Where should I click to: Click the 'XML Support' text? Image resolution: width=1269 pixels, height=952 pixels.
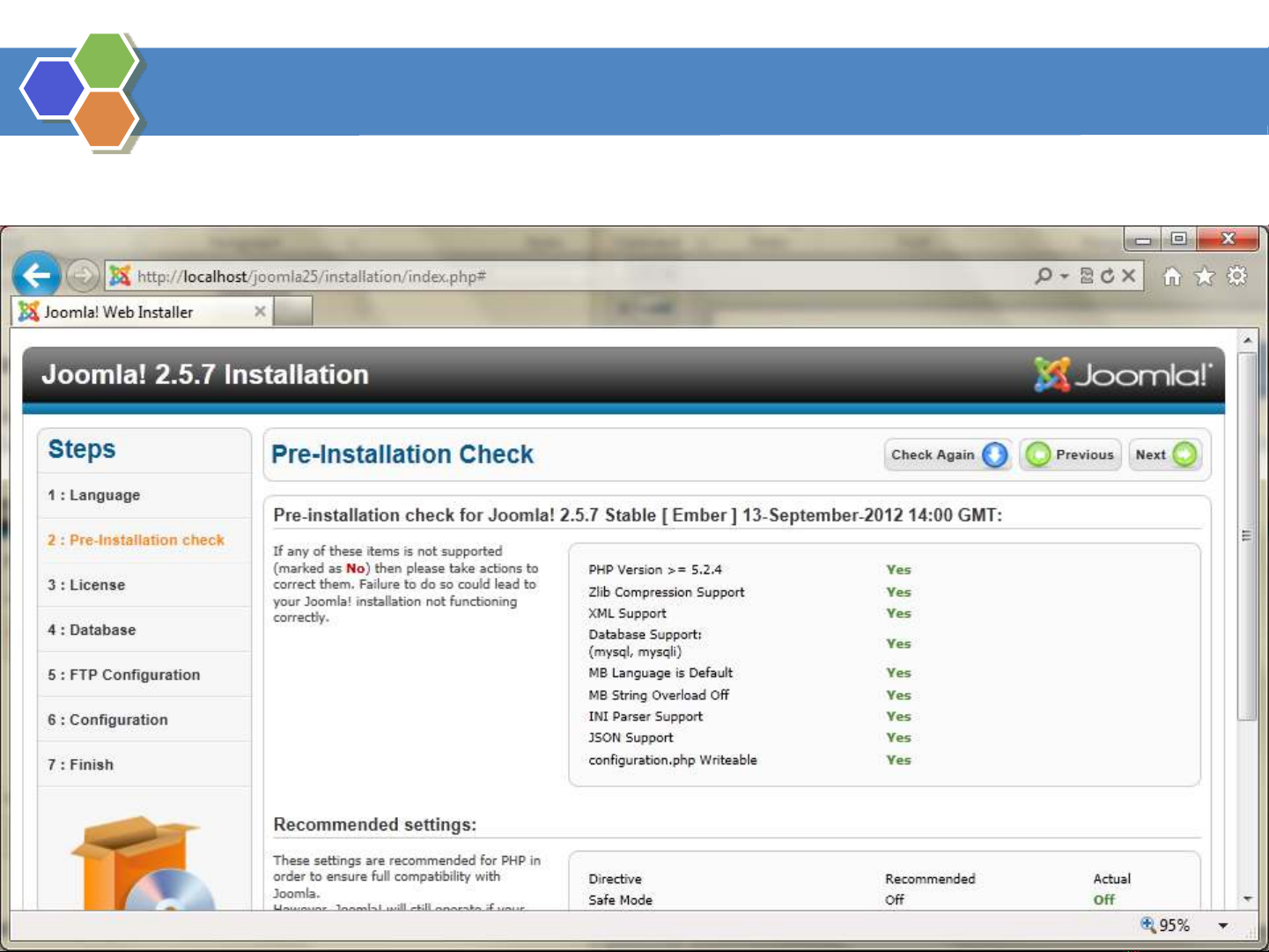628,613
